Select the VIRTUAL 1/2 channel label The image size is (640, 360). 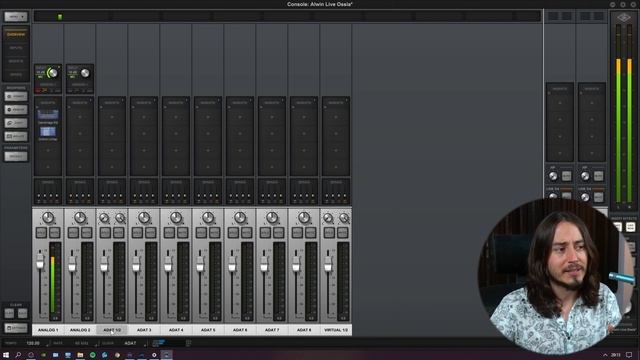click(x=336, y=330)
